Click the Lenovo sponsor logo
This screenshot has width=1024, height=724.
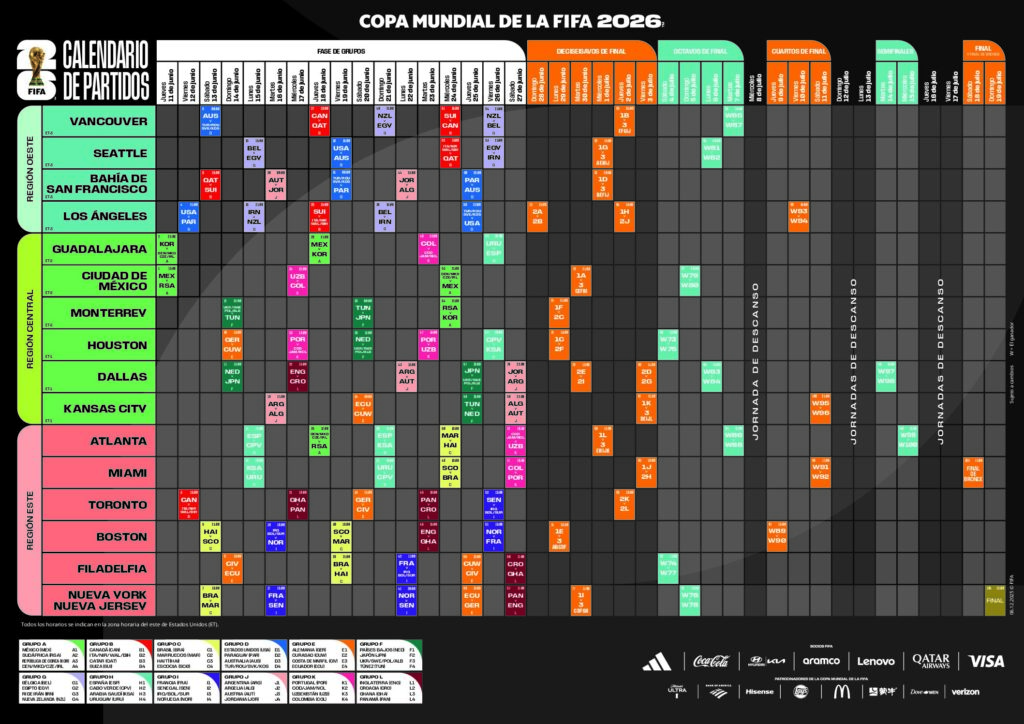coord(876,661)
